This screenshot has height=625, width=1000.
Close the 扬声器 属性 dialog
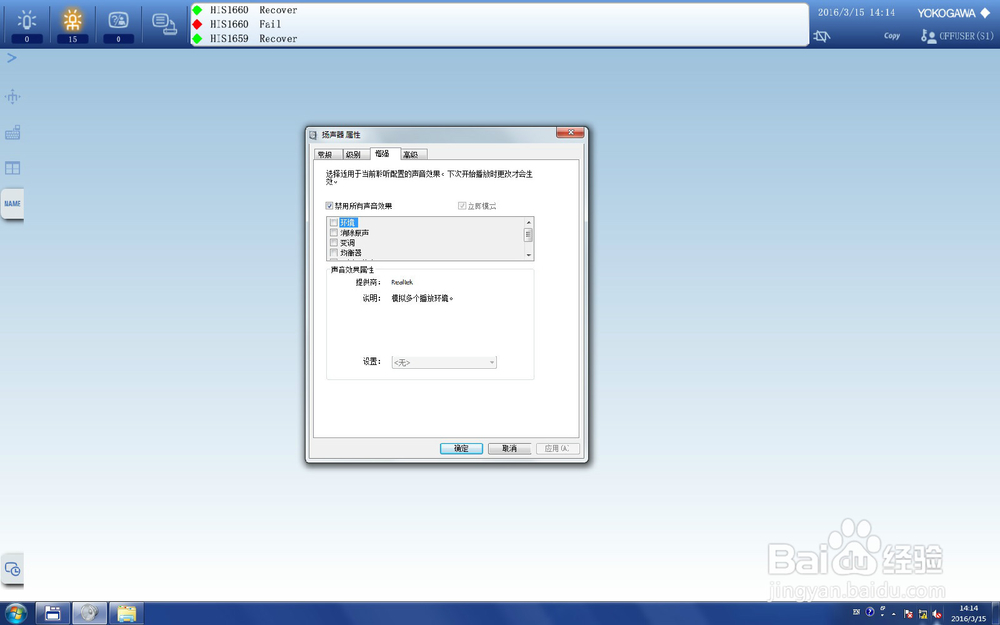pos(570,132)
